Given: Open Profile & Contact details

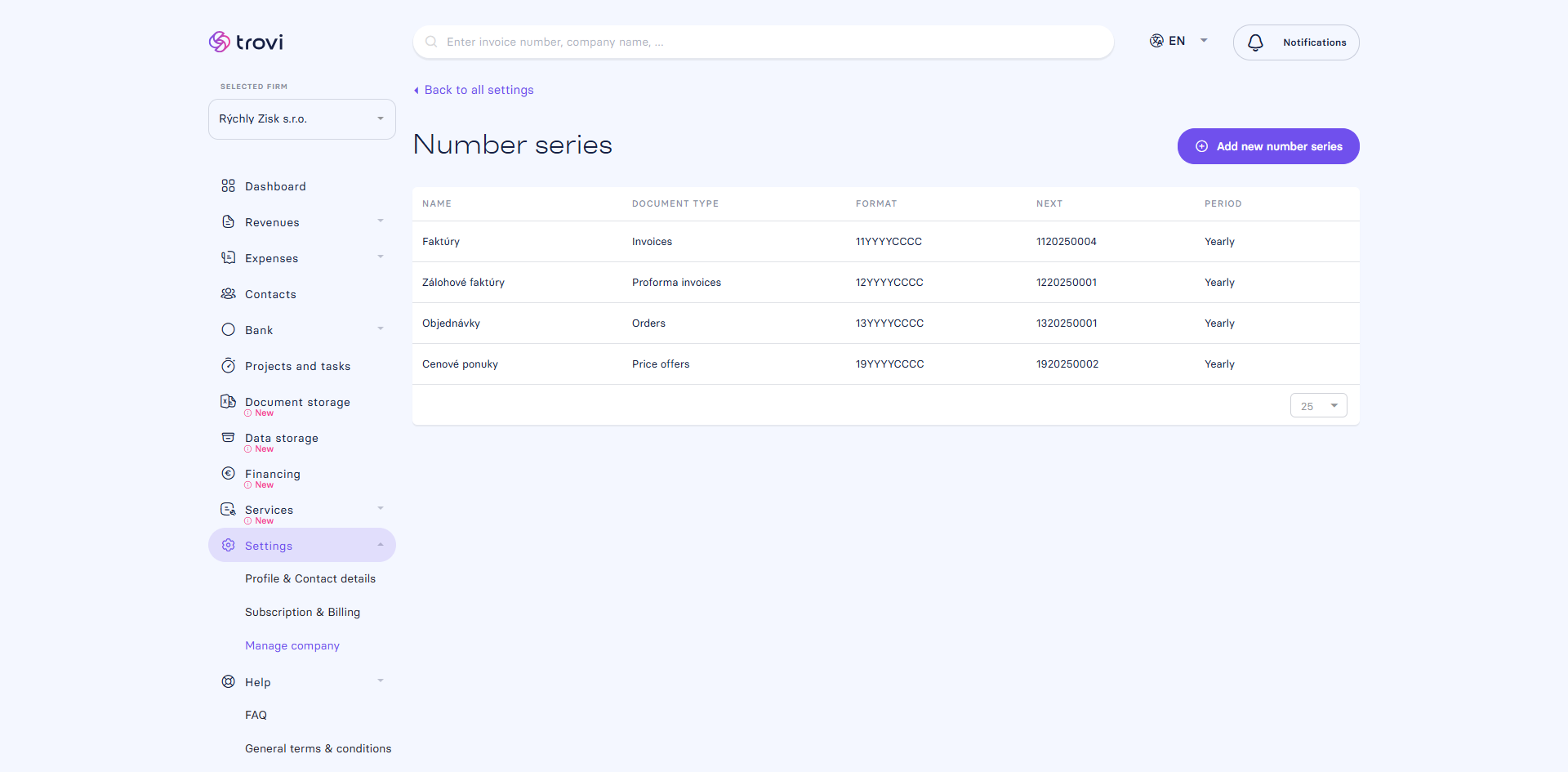Looking at the screenshot, I should (310, 579).
